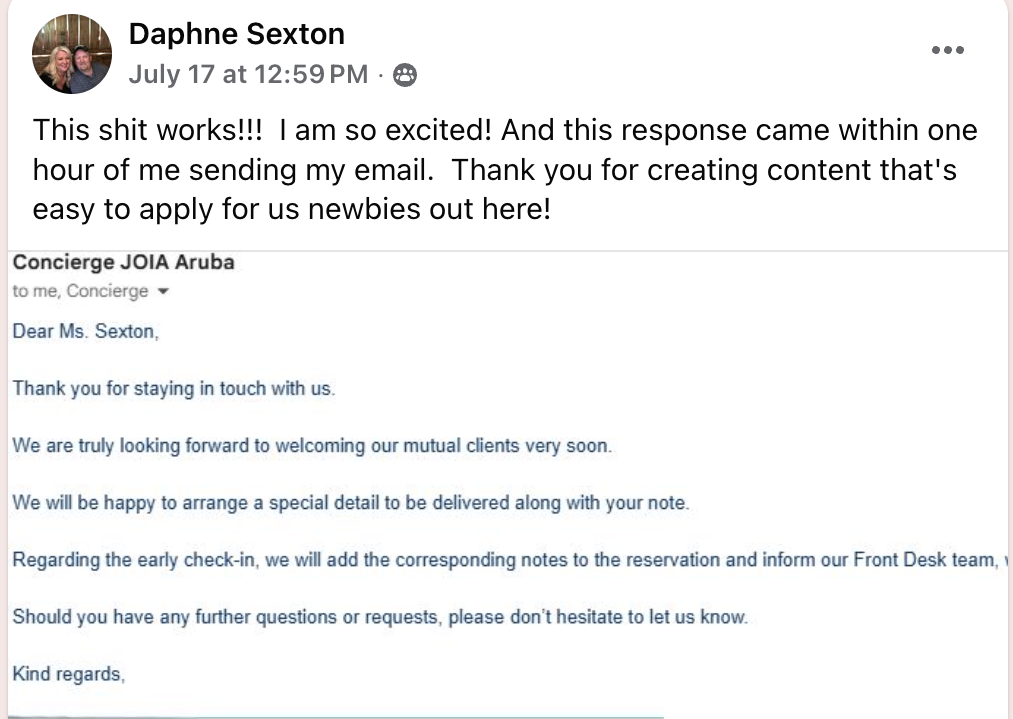Click the Concierge JOIA Aruba sender name
The height and width of the screenshot is (719, 1013).
tap(123, 262)
